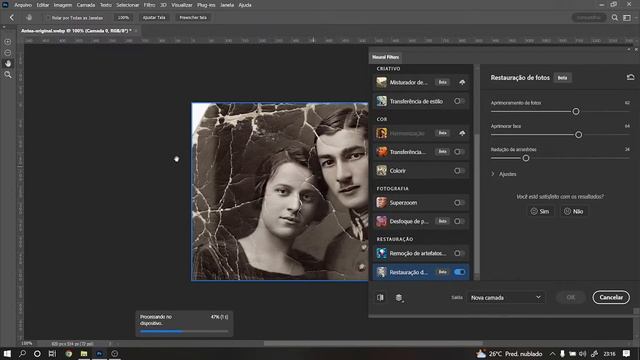Select the Hand tool in the options bar
The height and width of the screenshot is (360, 640).
pyautogui.click(x=29, y=18)
